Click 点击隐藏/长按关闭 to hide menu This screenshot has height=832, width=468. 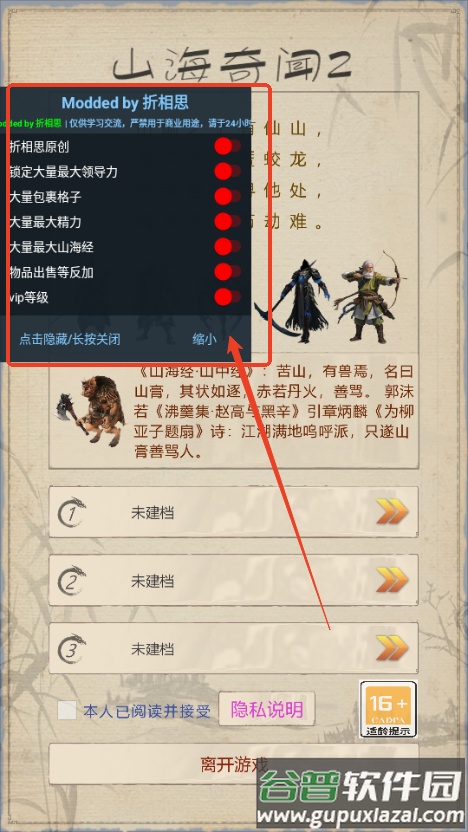tap(70, 339)
